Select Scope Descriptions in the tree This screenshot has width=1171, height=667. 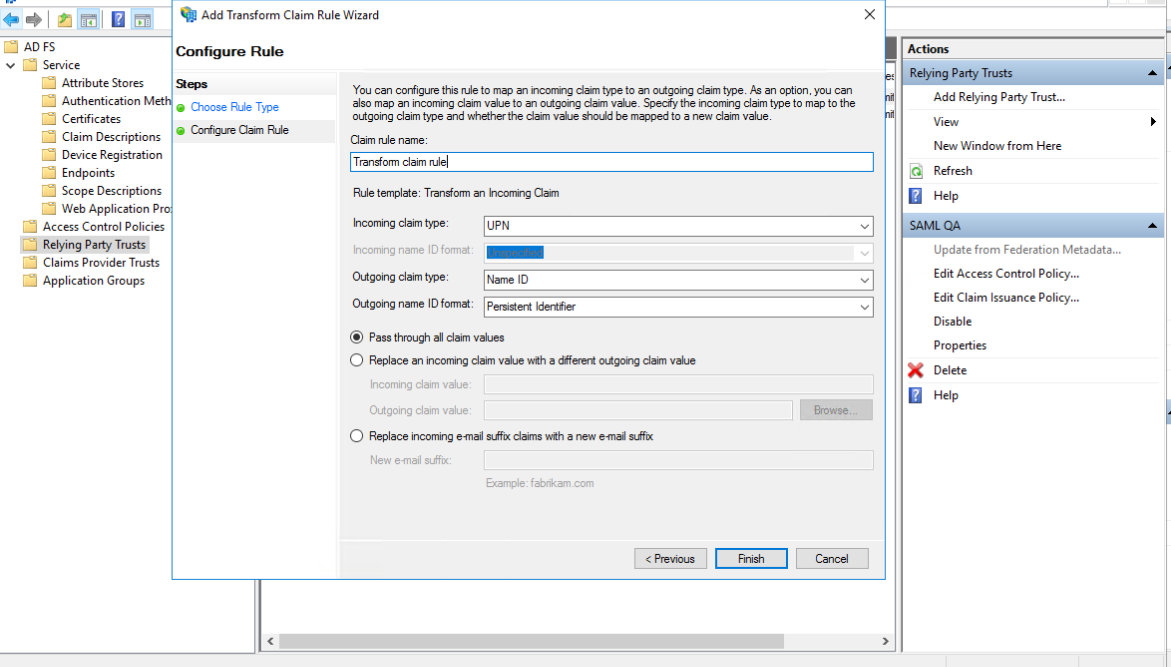pos(111,190)
